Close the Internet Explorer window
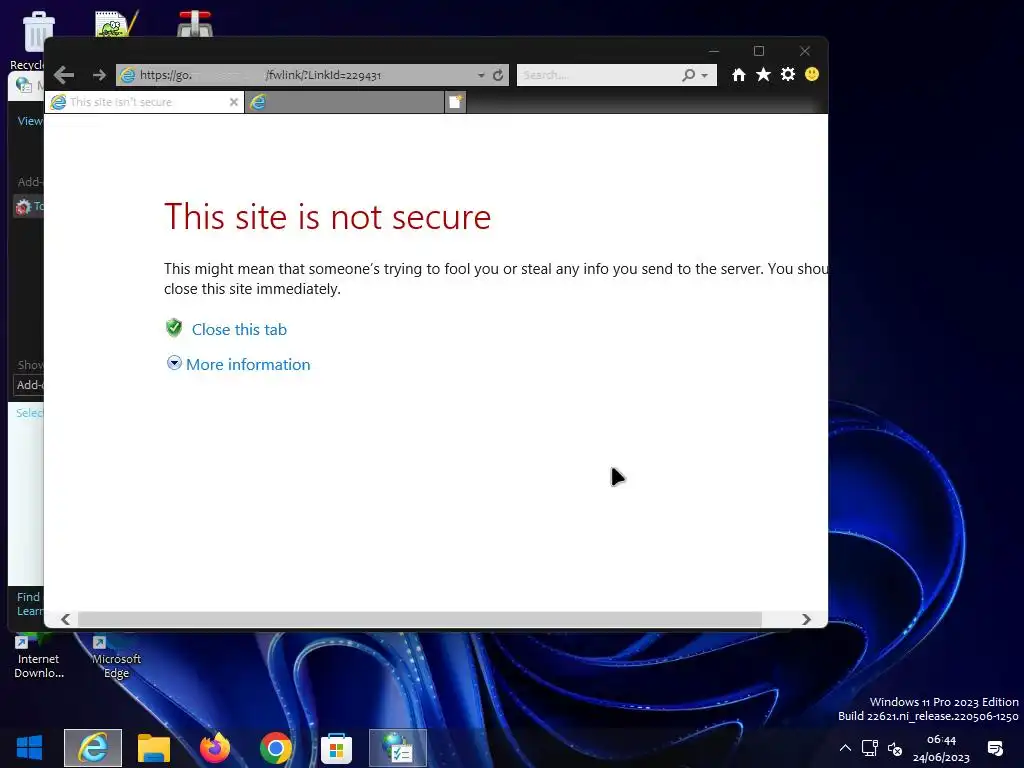The height and width of the screenshot is (768, 1024). [805, 51]
